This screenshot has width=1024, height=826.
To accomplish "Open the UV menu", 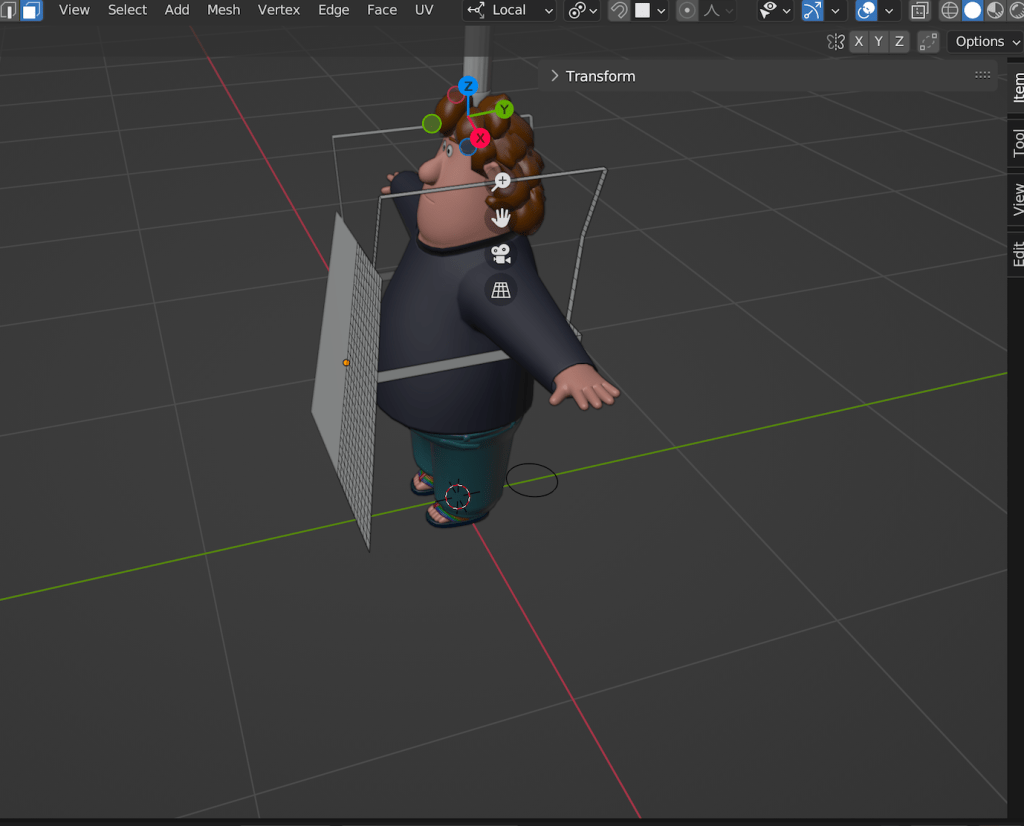I will tap(424, 10).
